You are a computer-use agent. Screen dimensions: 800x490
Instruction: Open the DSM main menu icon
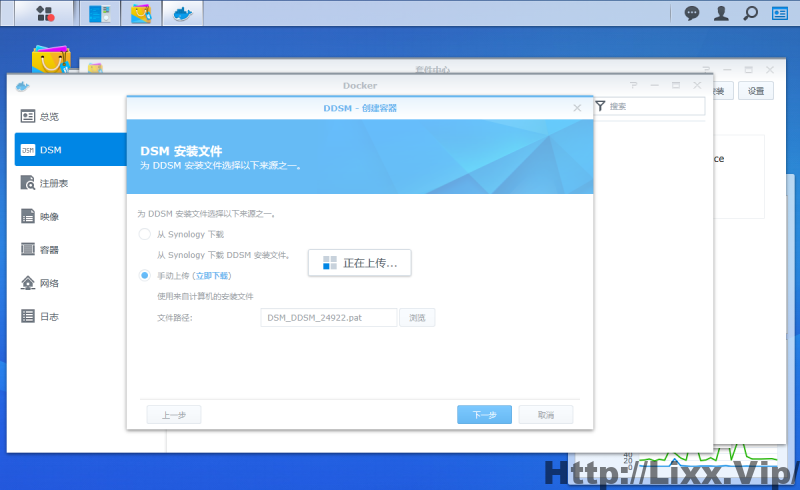(45, 13)
